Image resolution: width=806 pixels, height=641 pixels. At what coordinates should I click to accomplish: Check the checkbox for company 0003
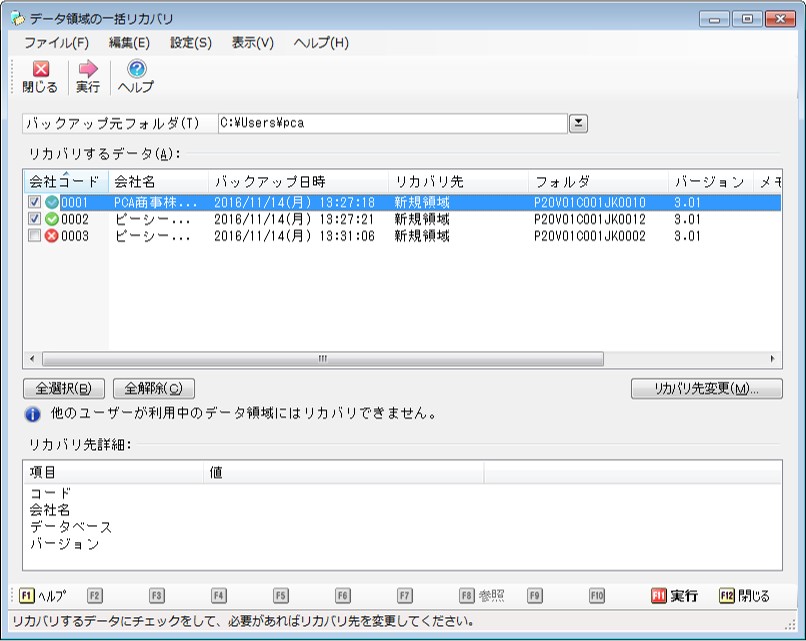click(x=34, y=236)
